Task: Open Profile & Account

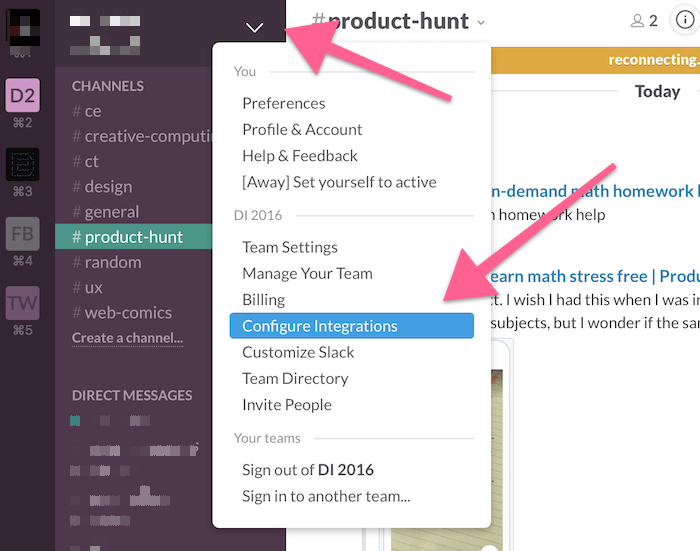Action: pyautogui.click(x=302, y=129)
